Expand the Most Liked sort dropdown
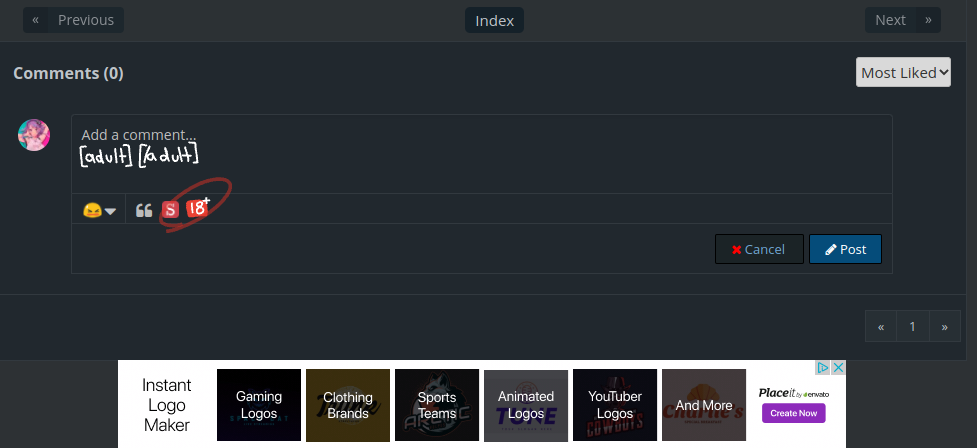This screenshot has height=448, width=977. click(903, 72)
